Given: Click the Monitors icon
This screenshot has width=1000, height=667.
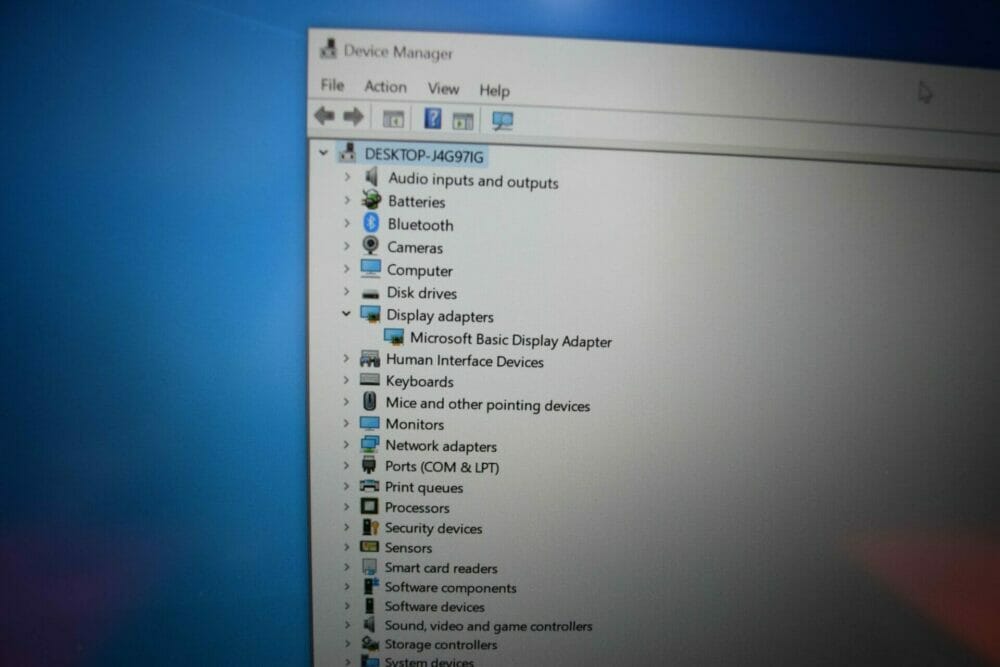Looking at the screenshot, I should (369, 423).
